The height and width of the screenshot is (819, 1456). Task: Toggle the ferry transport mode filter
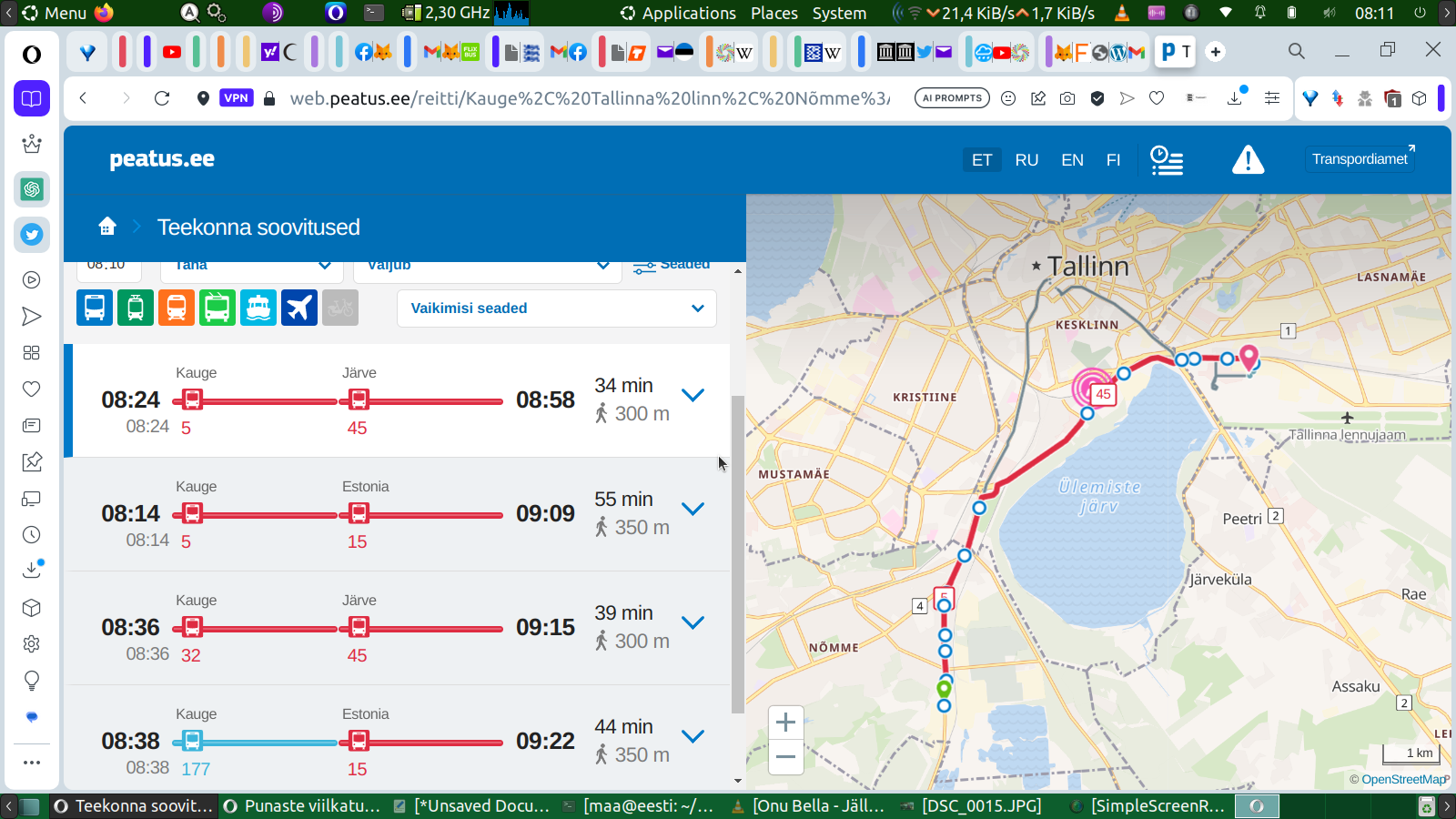tap(258, 308)
